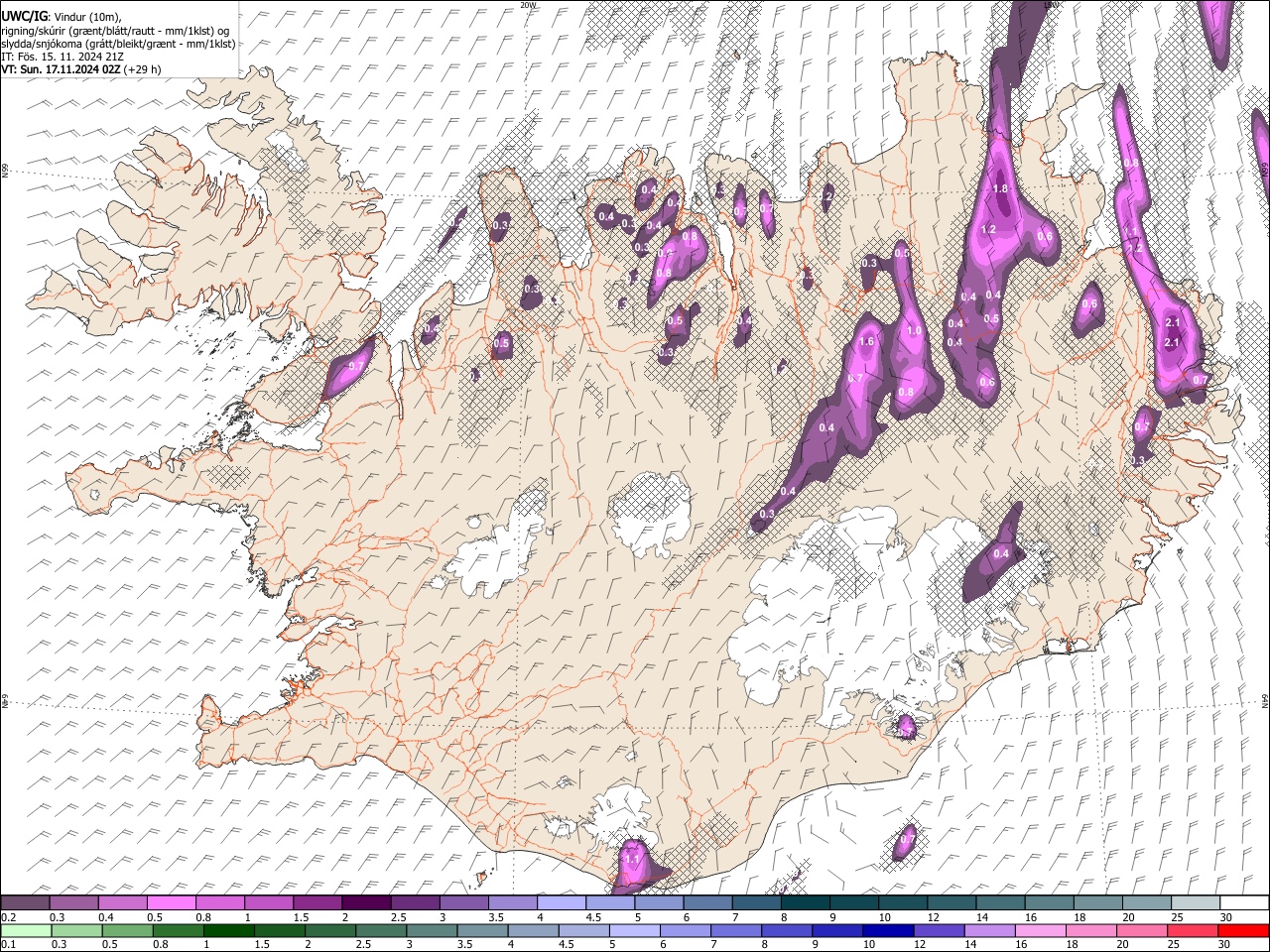The image size is (1270, 952).
Task: Select the bottom-row swatch between 25 and 30
Action: pos(1192,930)
